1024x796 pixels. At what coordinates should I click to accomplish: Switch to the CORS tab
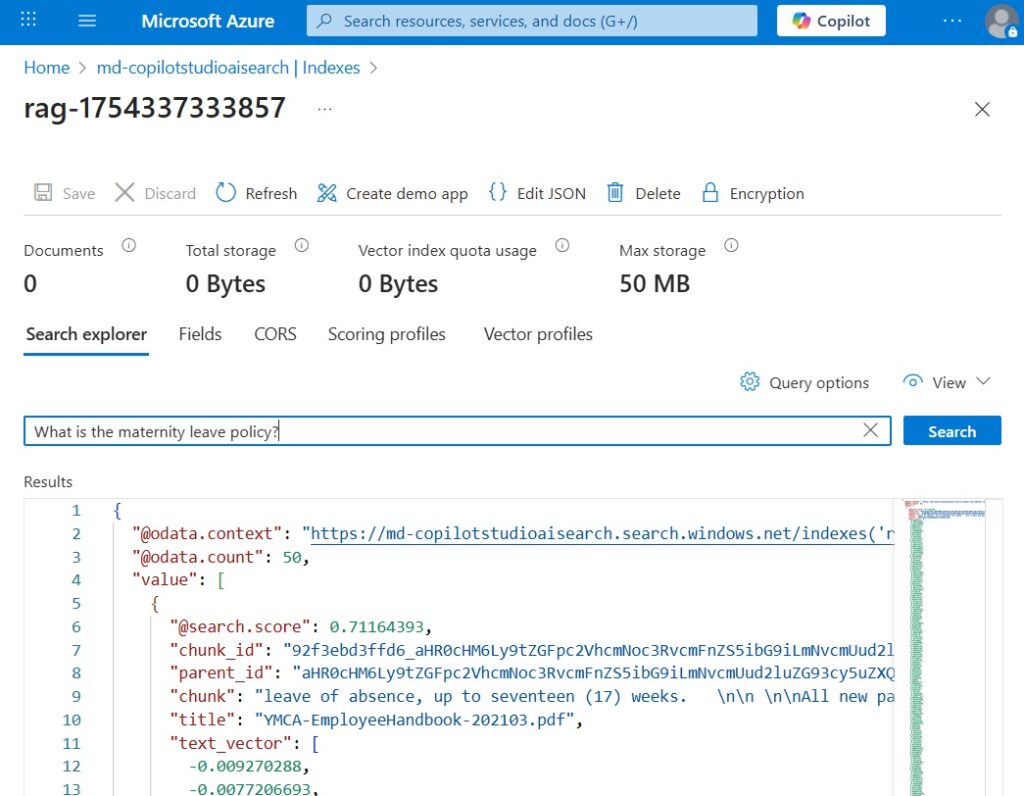(275, 334)
